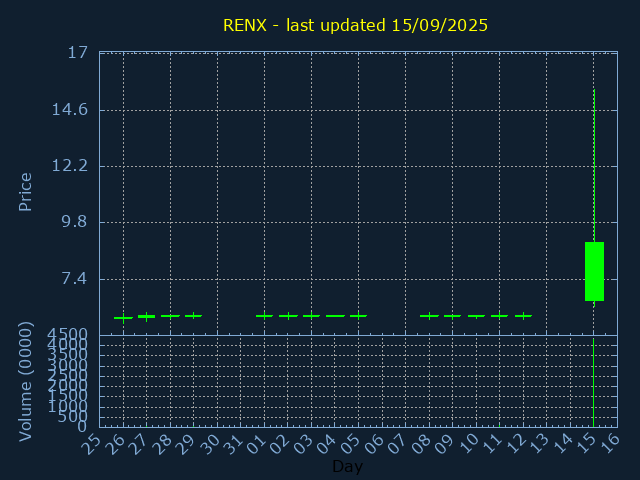The height and width of the screenshot is (480, 640).
Task: Click the candlestick on day 11
Action: (x=500, y=316)
